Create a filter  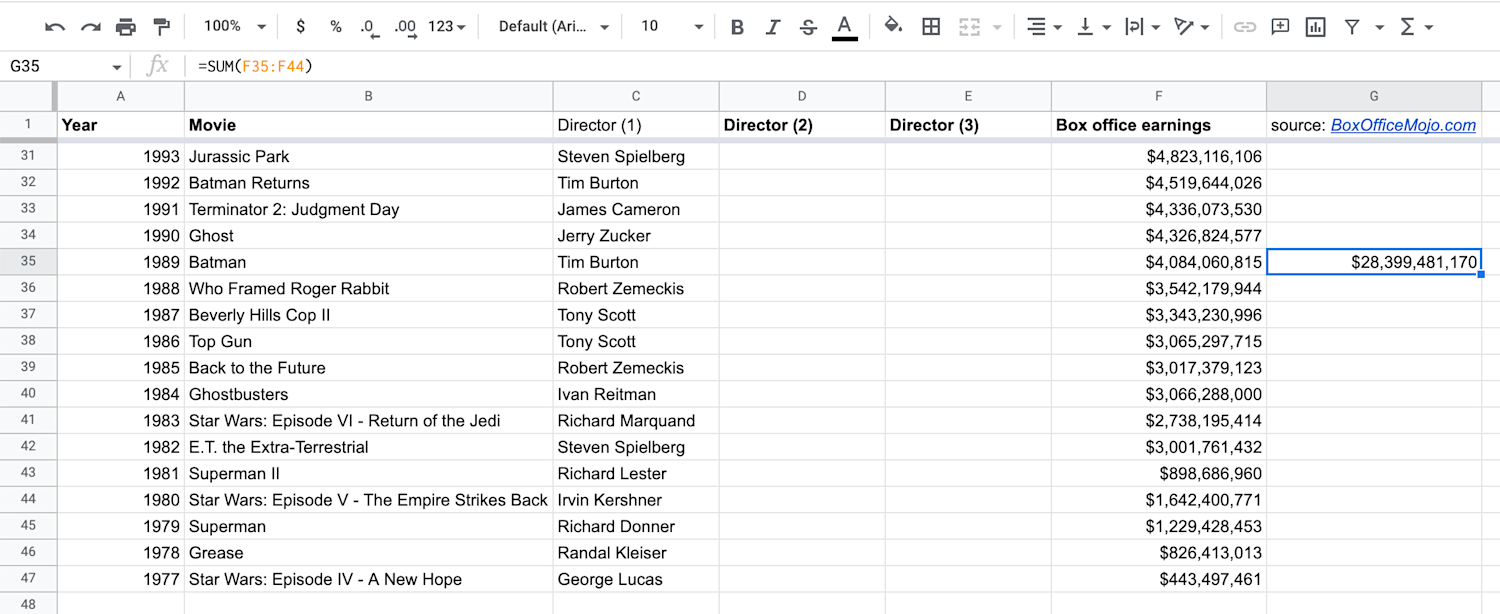[x=1352, y=27]
